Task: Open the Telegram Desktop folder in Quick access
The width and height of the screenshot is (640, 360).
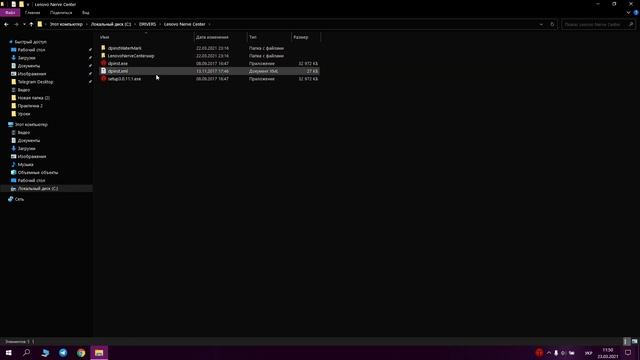Action: pos(36,82)
